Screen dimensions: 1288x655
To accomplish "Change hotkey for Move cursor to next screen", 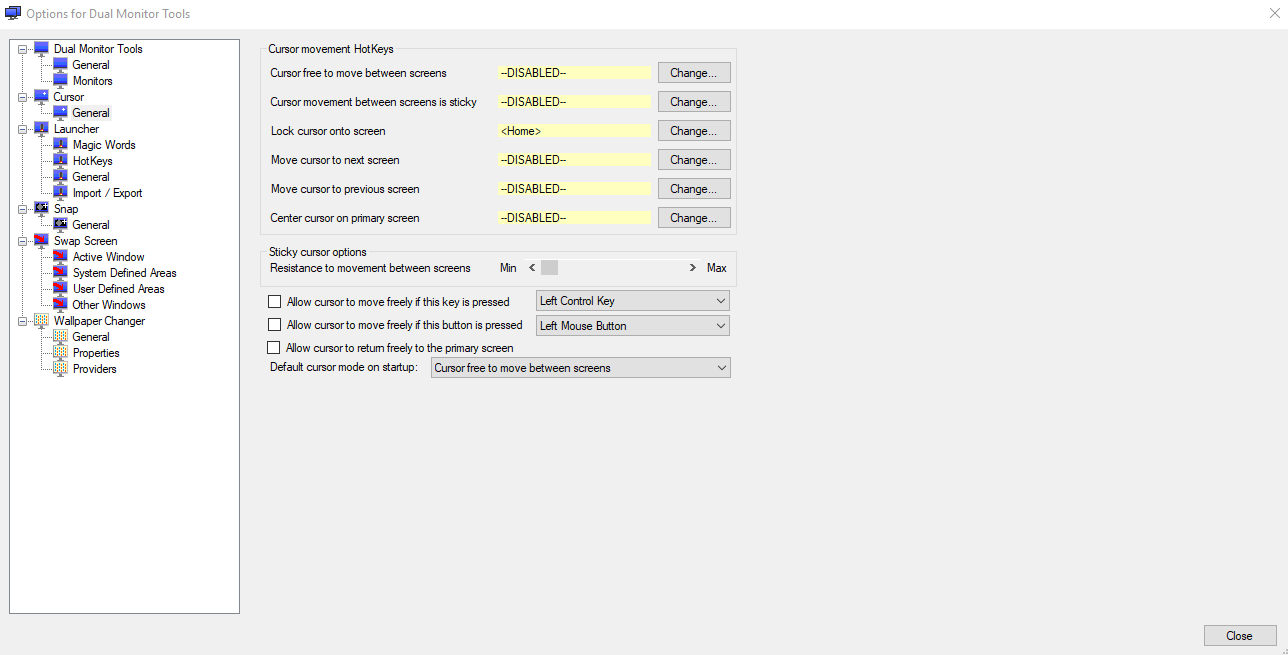I will [694, 160].
